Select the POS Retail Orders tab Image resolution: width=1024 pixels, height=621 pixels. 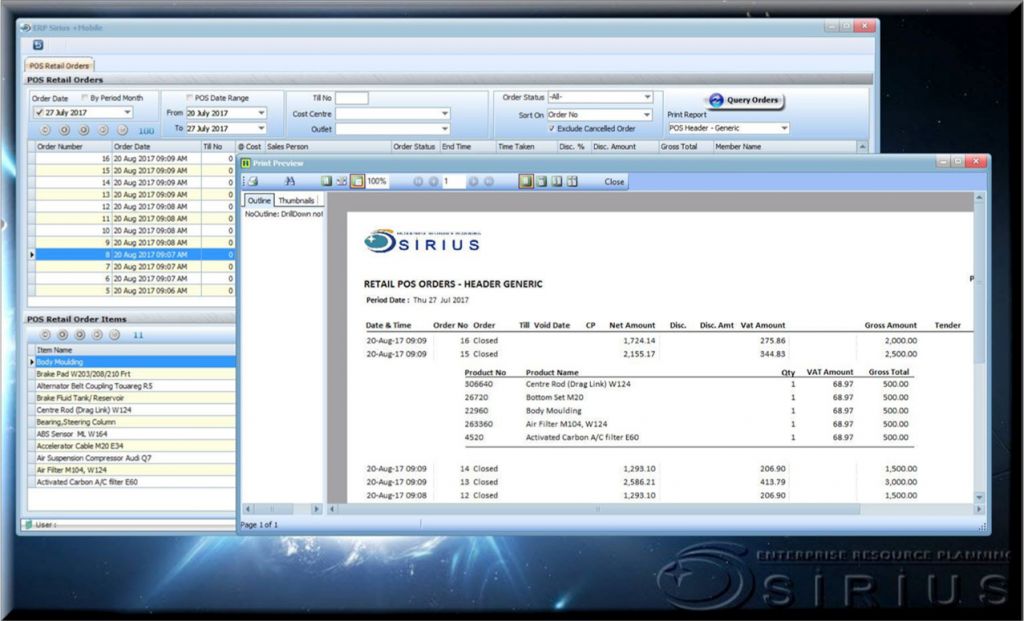(x=59, y=65)
